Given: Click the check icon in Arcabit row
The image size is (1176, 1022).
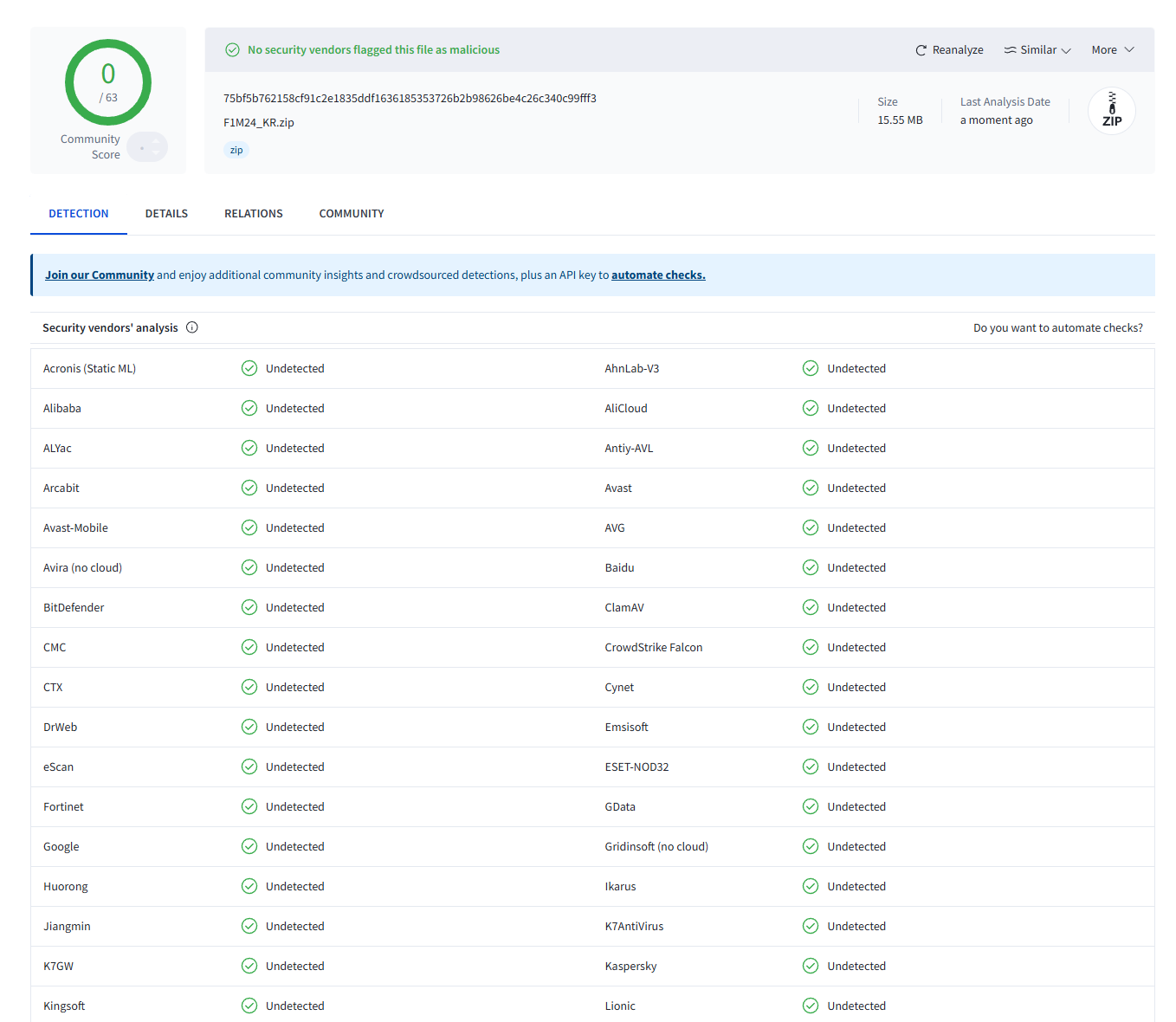Looking at the screenshot, I should click(x=249, y=488).
